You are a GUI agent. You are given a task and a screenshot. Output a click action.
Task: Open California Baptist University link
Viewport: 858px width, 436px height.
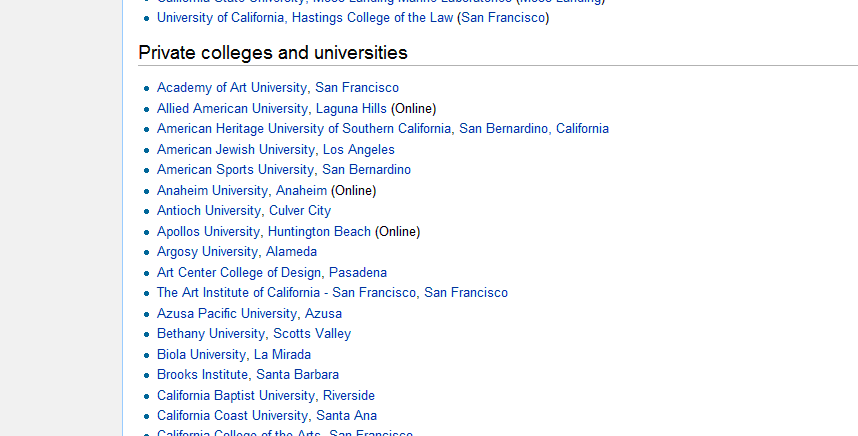236,396
